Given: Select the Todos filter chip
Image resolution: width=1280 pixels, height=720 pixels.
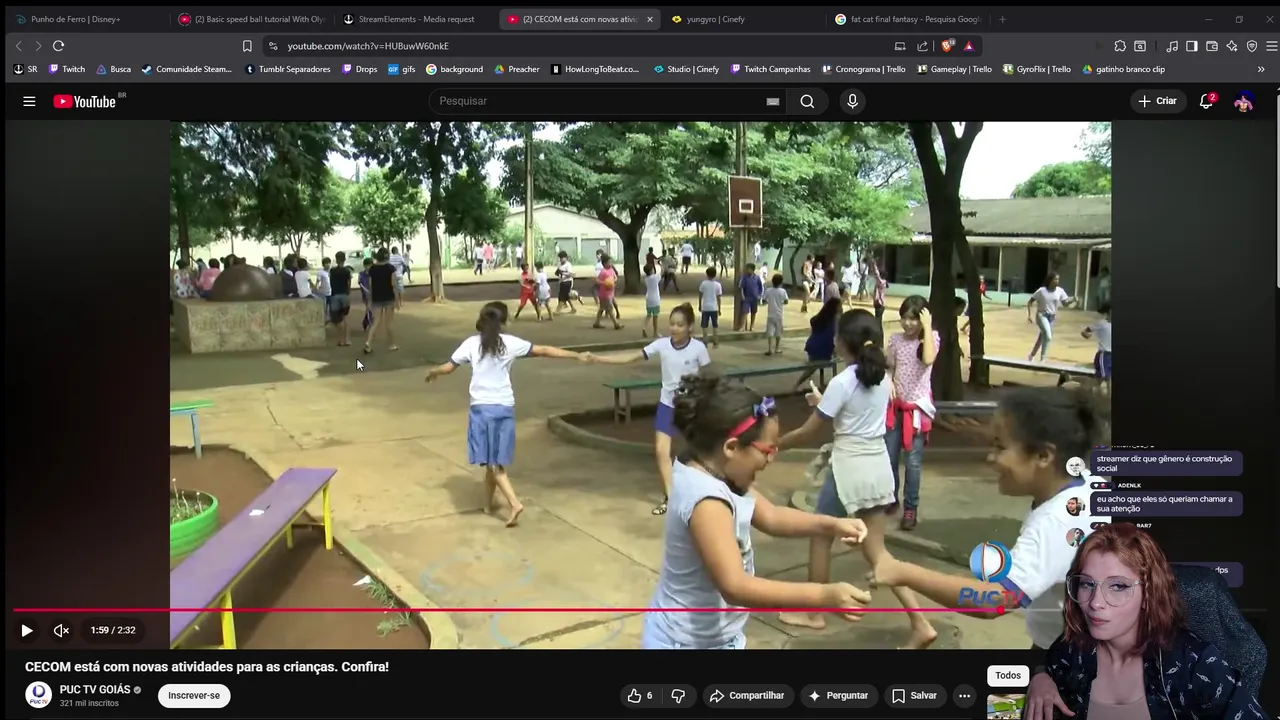Looking at the screenshot, I should coord(1008,675).
